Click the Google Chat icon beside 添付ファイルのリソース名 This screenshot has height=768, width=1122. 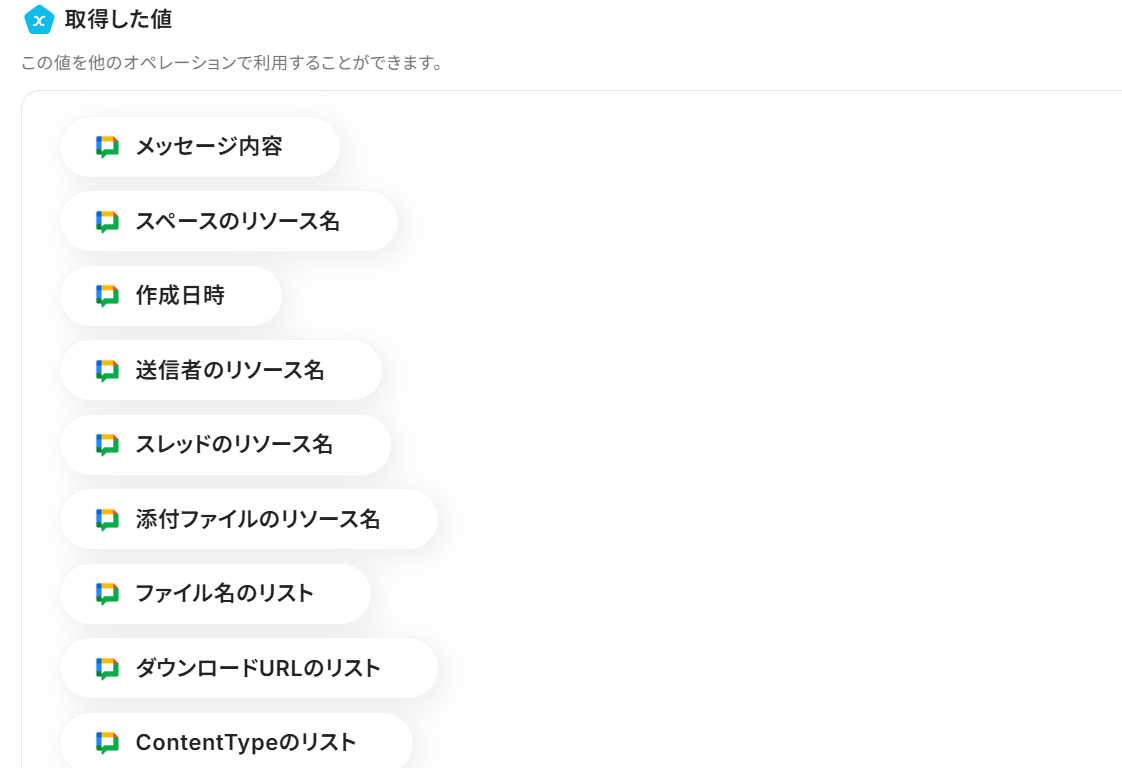pyautogui.click(x=107, y=520)
